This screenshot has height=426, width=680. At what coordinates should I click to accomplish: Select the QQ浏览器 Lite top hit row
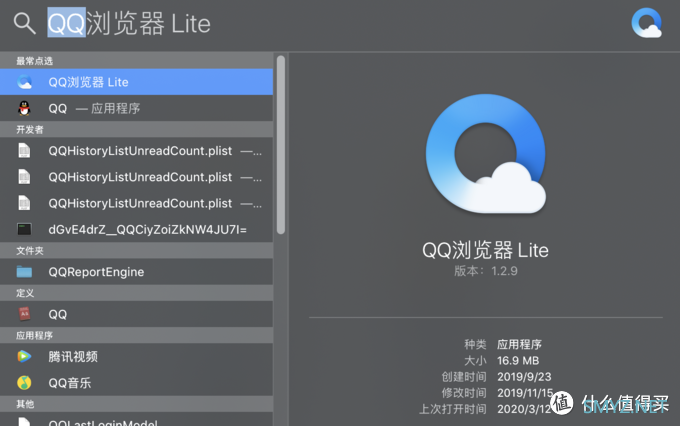click(x=136, y=82)
